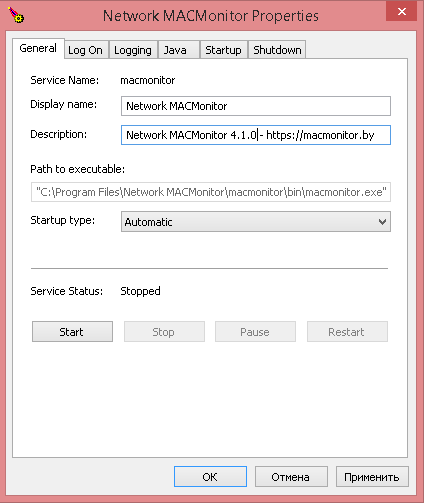Click the 'Display name:' label
Image resolution: width=424 pixels, height=503 pixels.
[64, 104]
